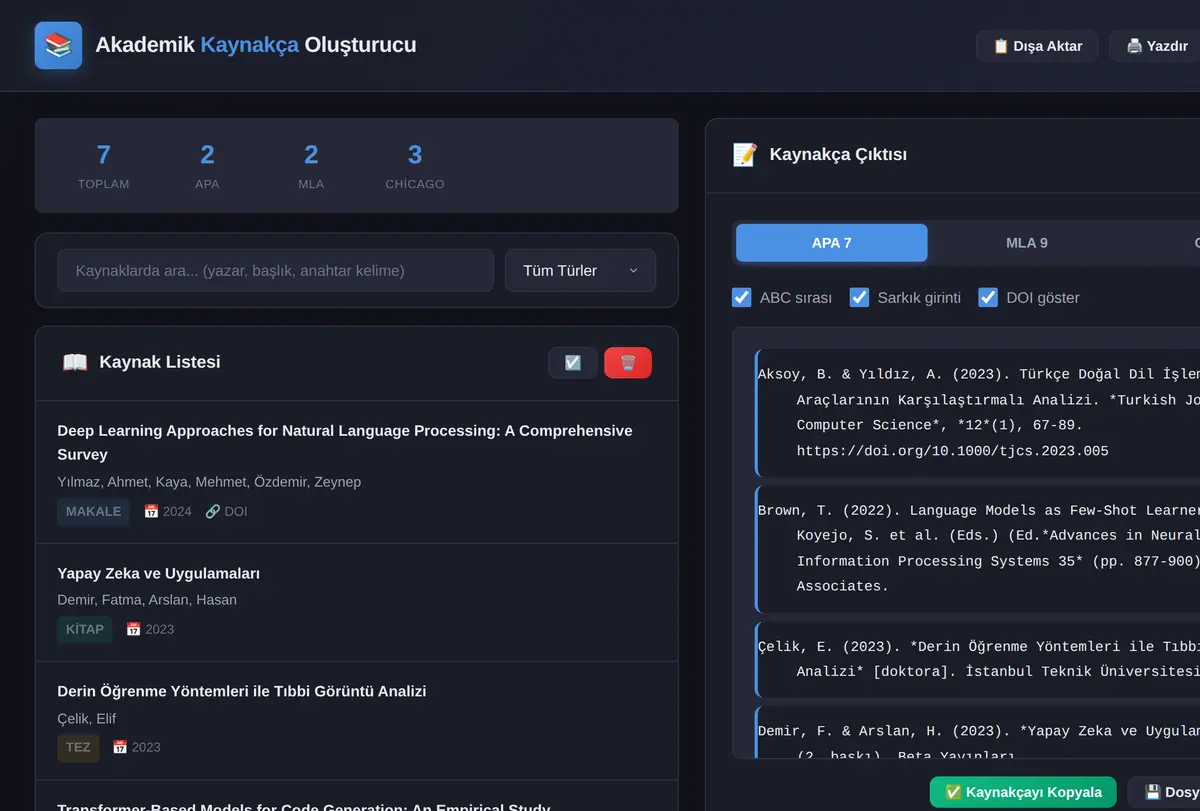Click the doi.org/10.1000/tjcs.2023.005 URL text
The width and height of the screenshot is (1200, 811).
[953, 451]
